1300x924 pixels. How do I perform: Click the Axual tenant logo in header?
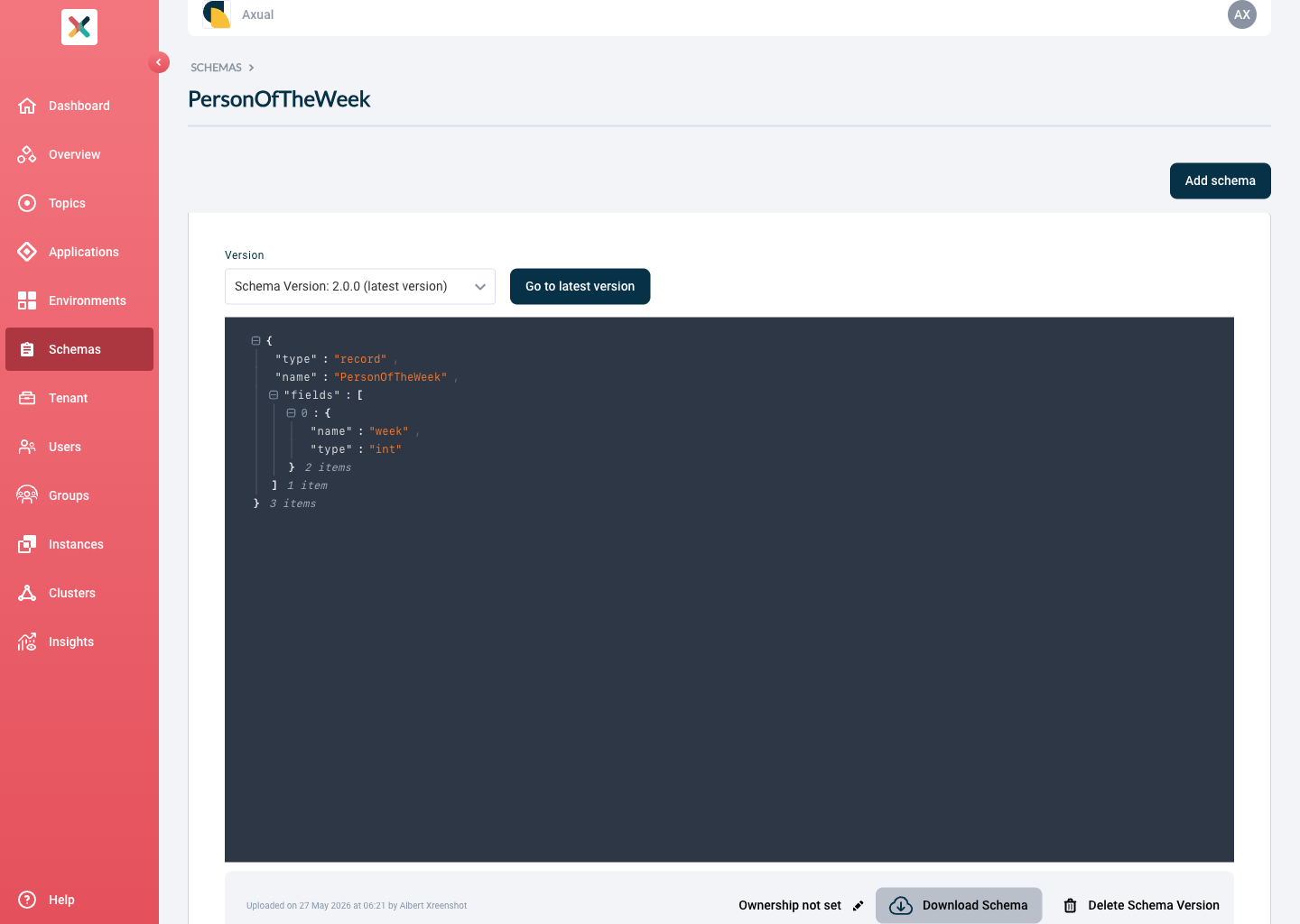click(217, 14)
